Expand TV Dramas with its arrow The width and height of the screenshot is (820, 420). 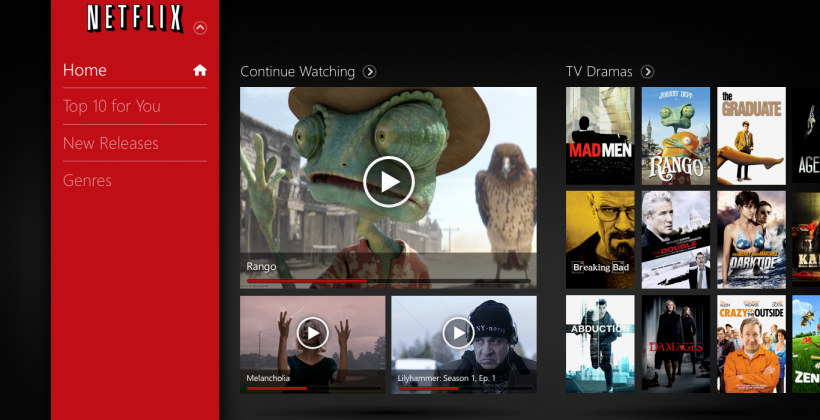647,72
